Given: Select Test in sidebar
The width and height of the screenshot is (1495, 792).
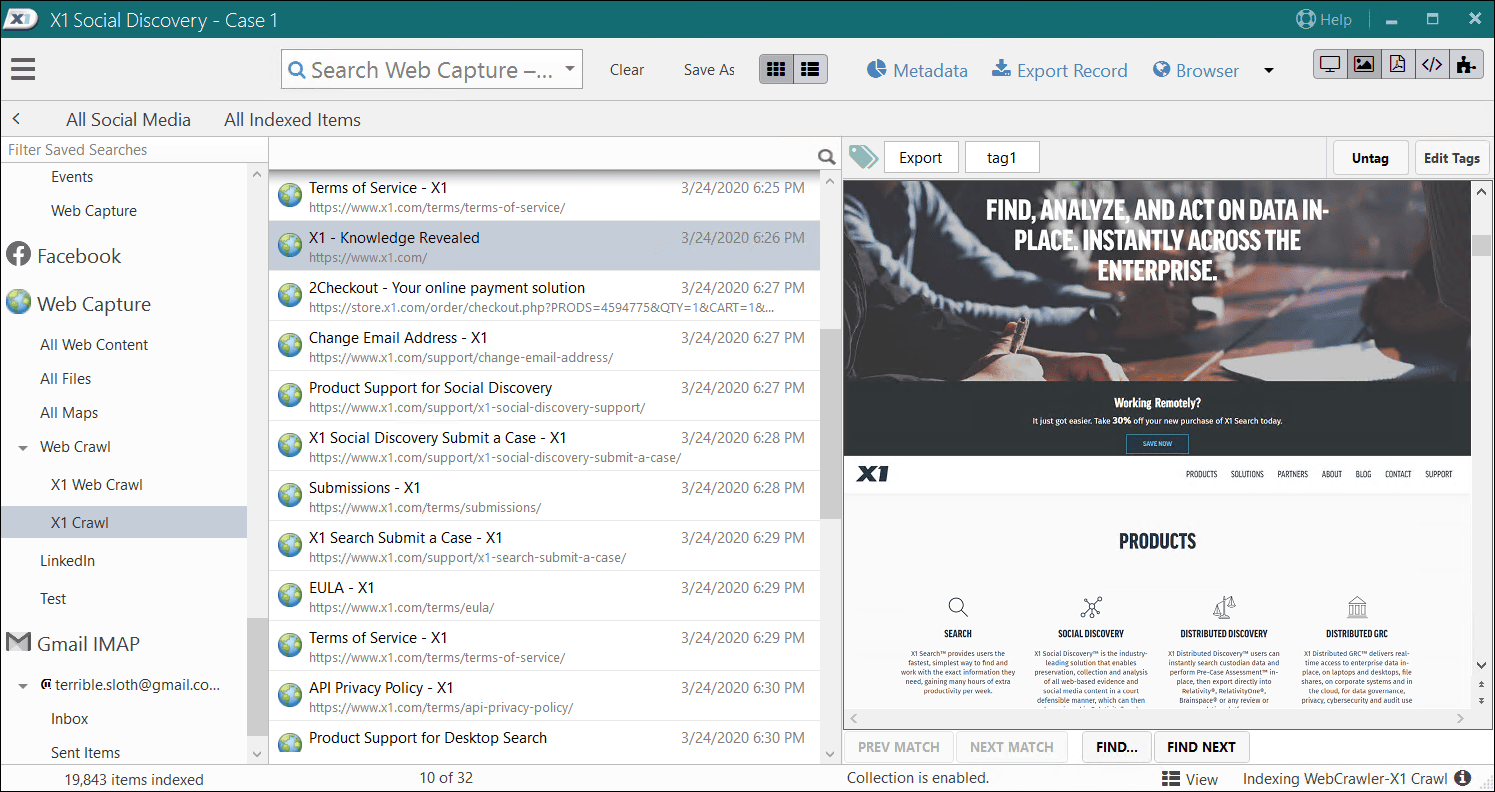Looking at the screenshot, I should click(53, 599).
